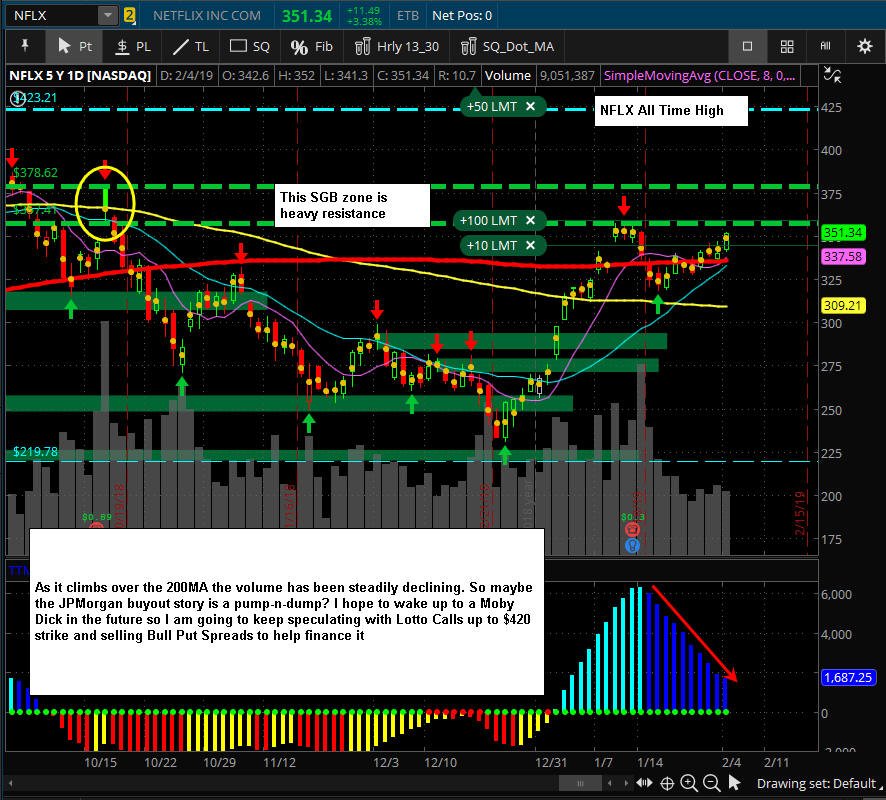Image resolution: width=886 pixels, height=800 pixels.
Task: Pin the drawing toolbar with pushpin icon
Action: click(25, 46)
